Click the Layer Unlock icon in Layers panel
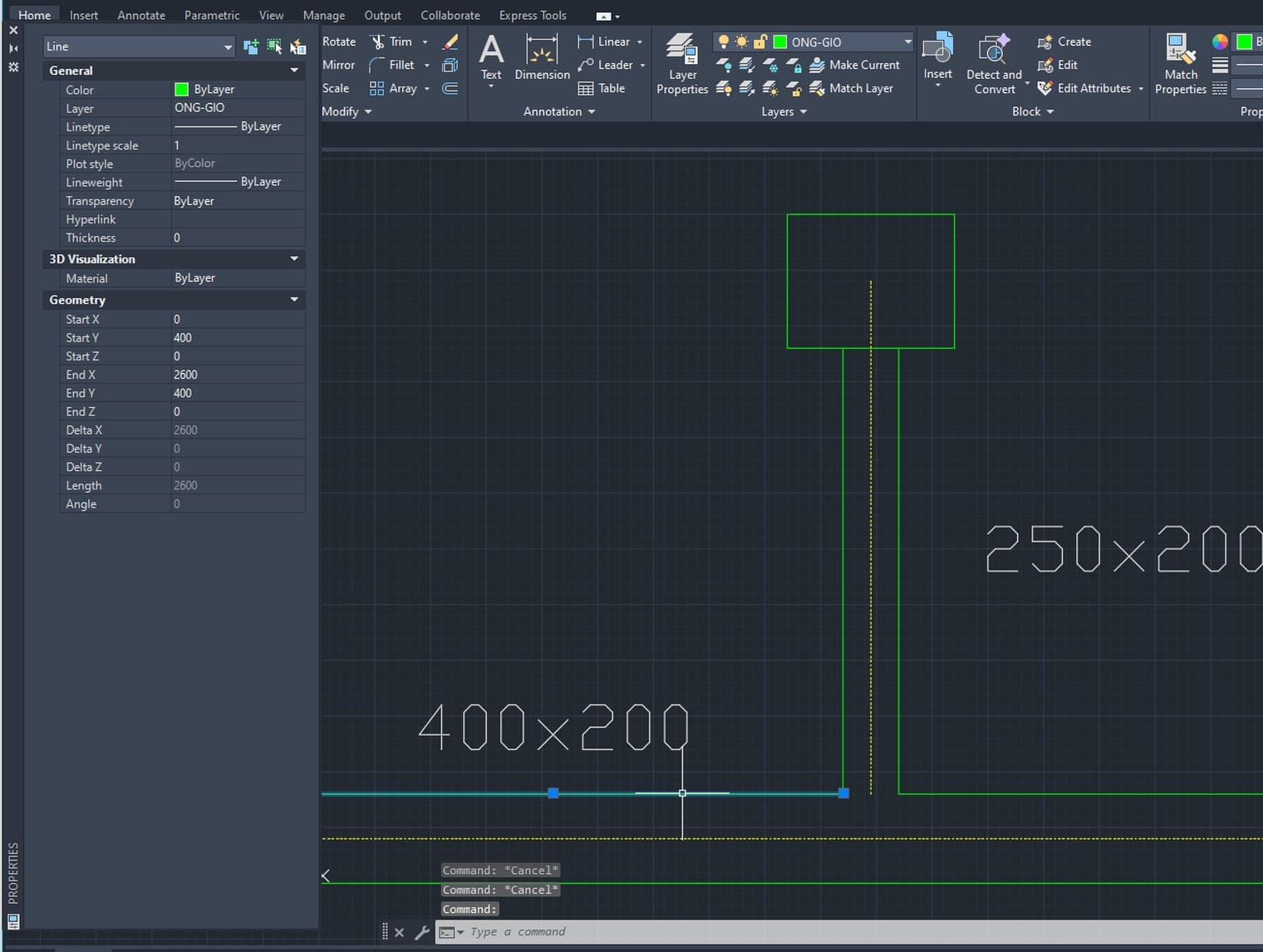This screenshot has width=1263, height=952. coord(794,88)
